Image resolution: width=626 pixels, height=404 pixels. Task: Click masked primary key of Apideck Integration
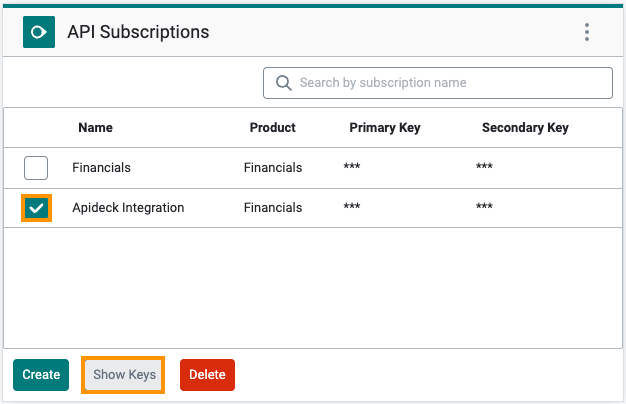pos(352,206)
